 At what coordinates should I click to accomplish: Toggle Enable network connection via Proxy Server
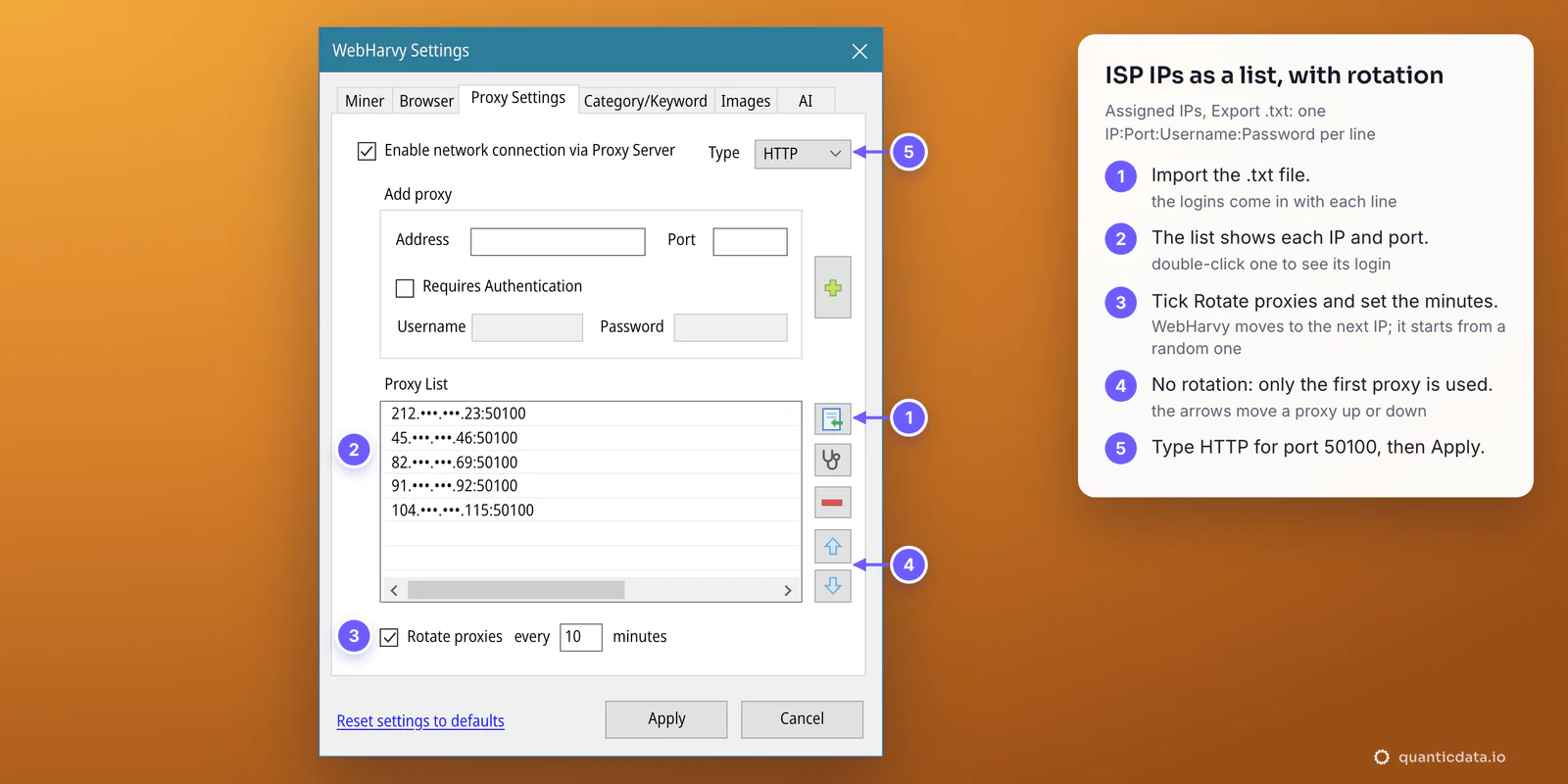[367, 151]
